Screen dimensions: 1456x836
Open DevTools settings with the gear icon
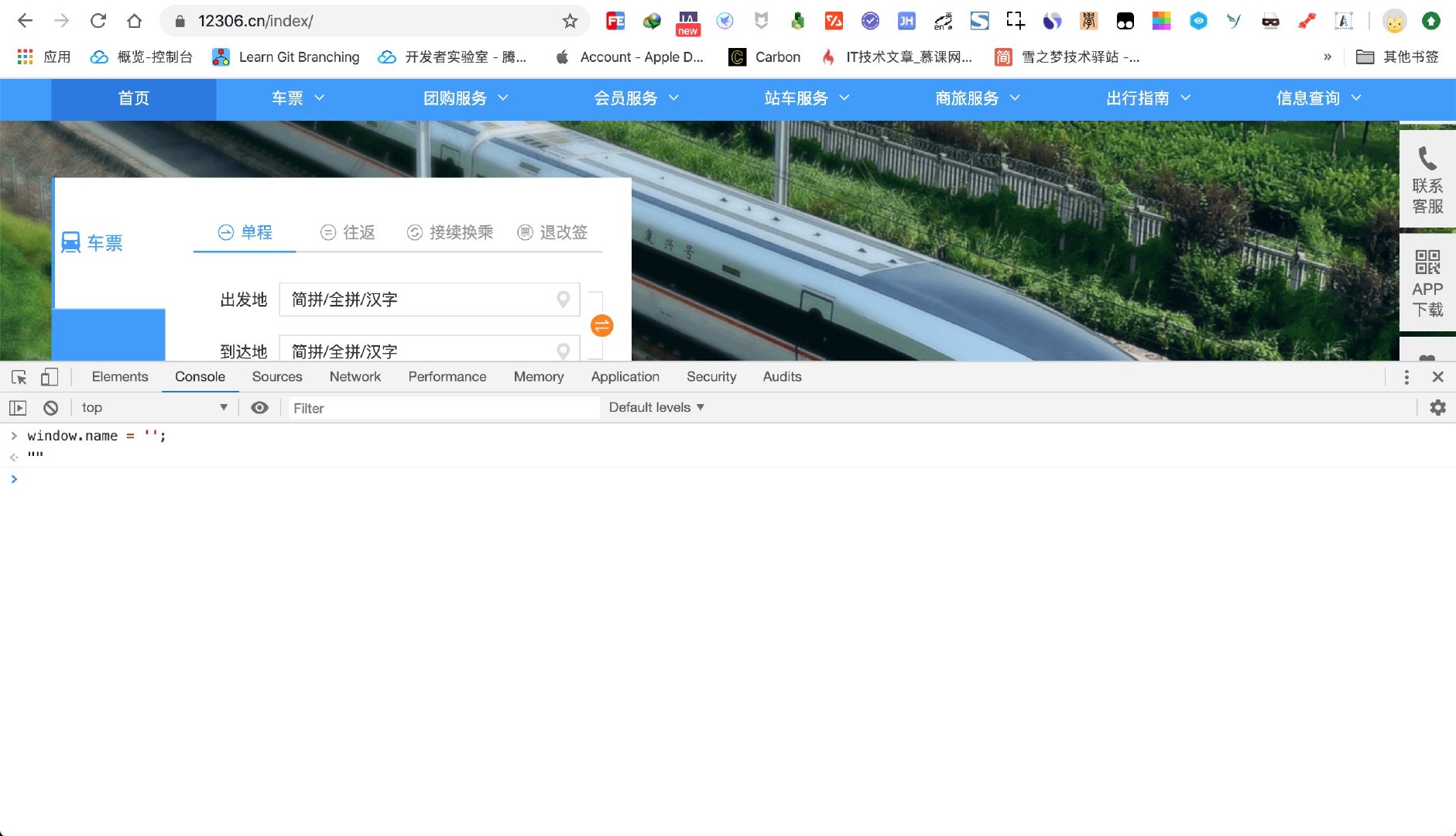pyautogui.click(x=1438, y=407)
